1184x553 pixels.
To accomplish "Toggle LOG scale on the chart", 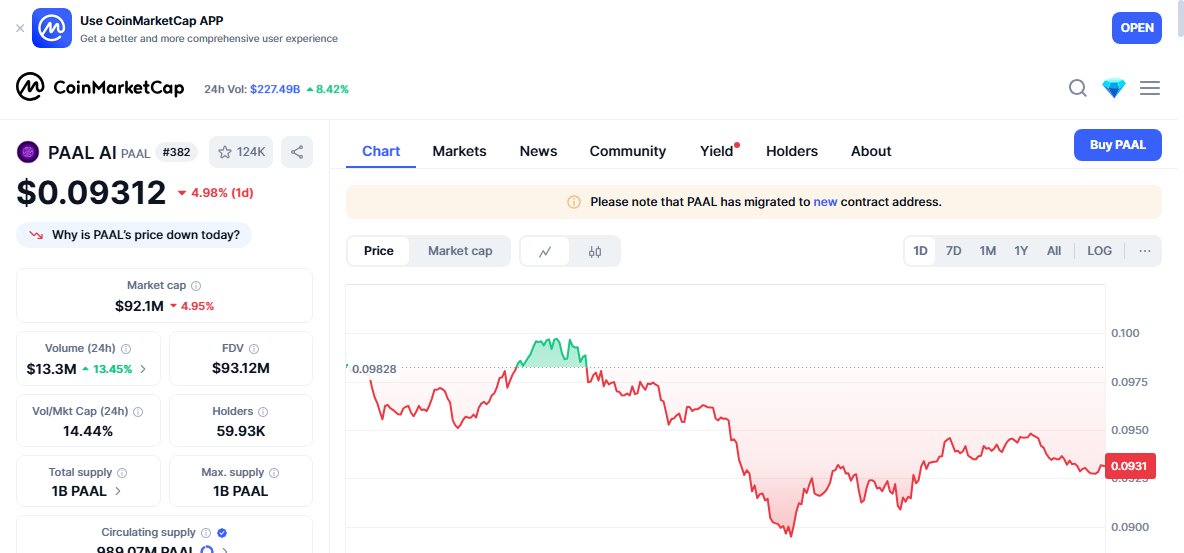I will (x=1099, y=251).
